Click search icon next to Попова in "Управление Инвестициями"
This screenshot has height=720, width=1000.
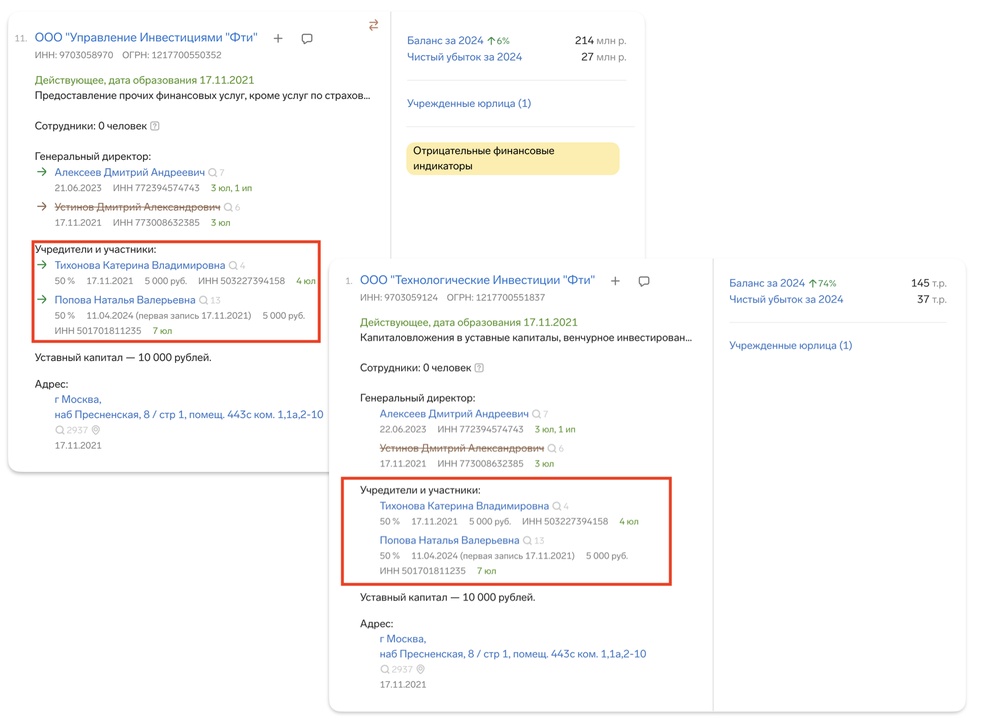tap(204, 300)
